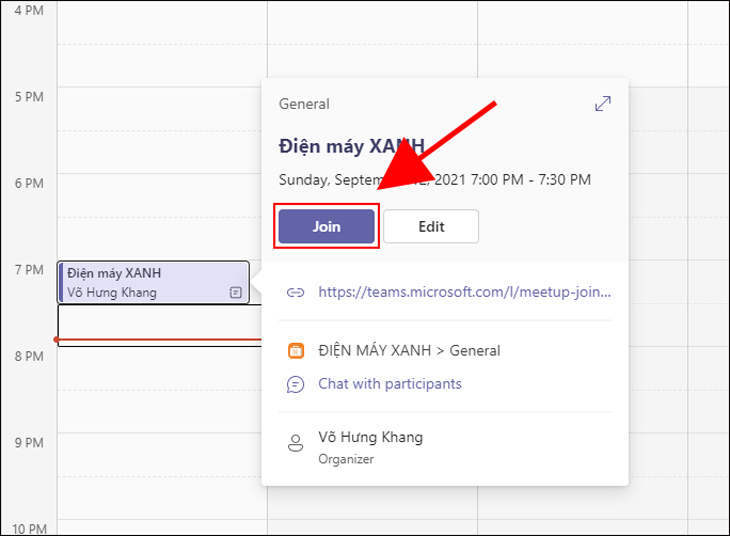Open Chat with participants
Image resolution: width=730 pixels, height=536 pixels.
(390, 384)
